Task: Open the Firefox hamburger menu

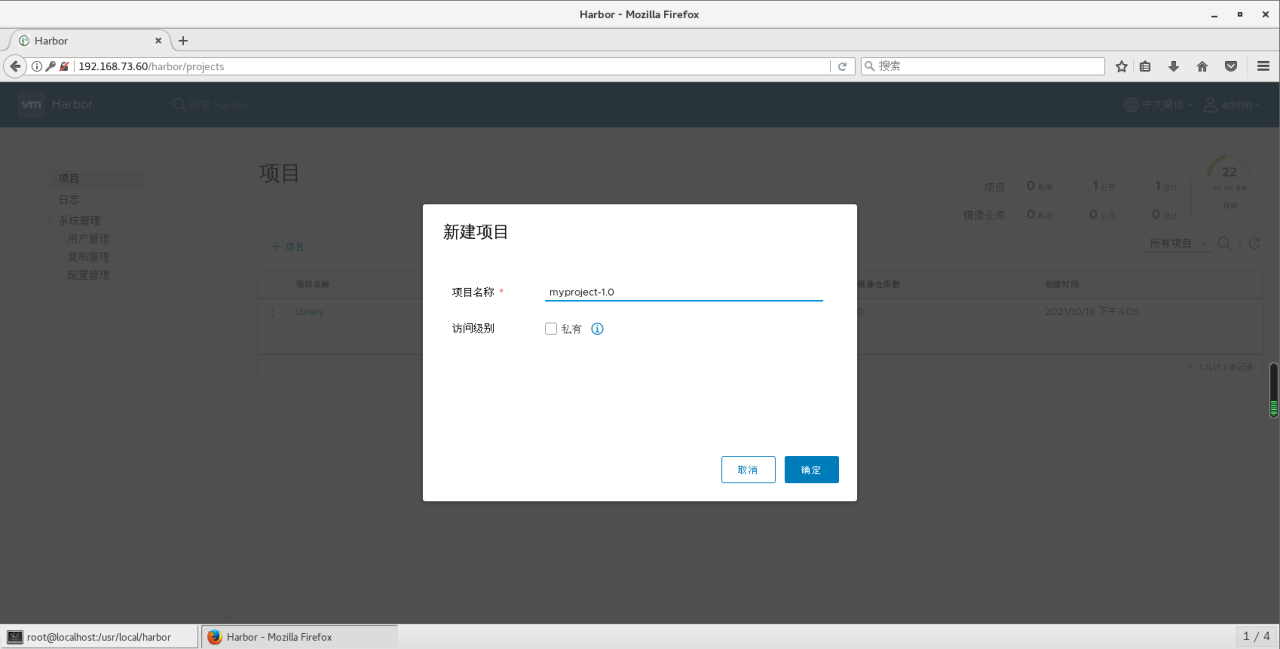Action: (x=1262, y=66)
